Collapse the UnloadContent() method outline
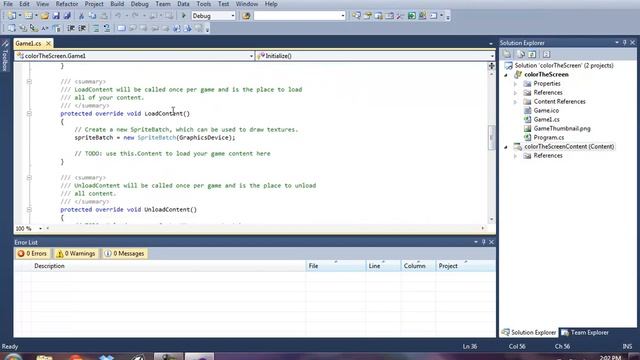 click(29, 209)
